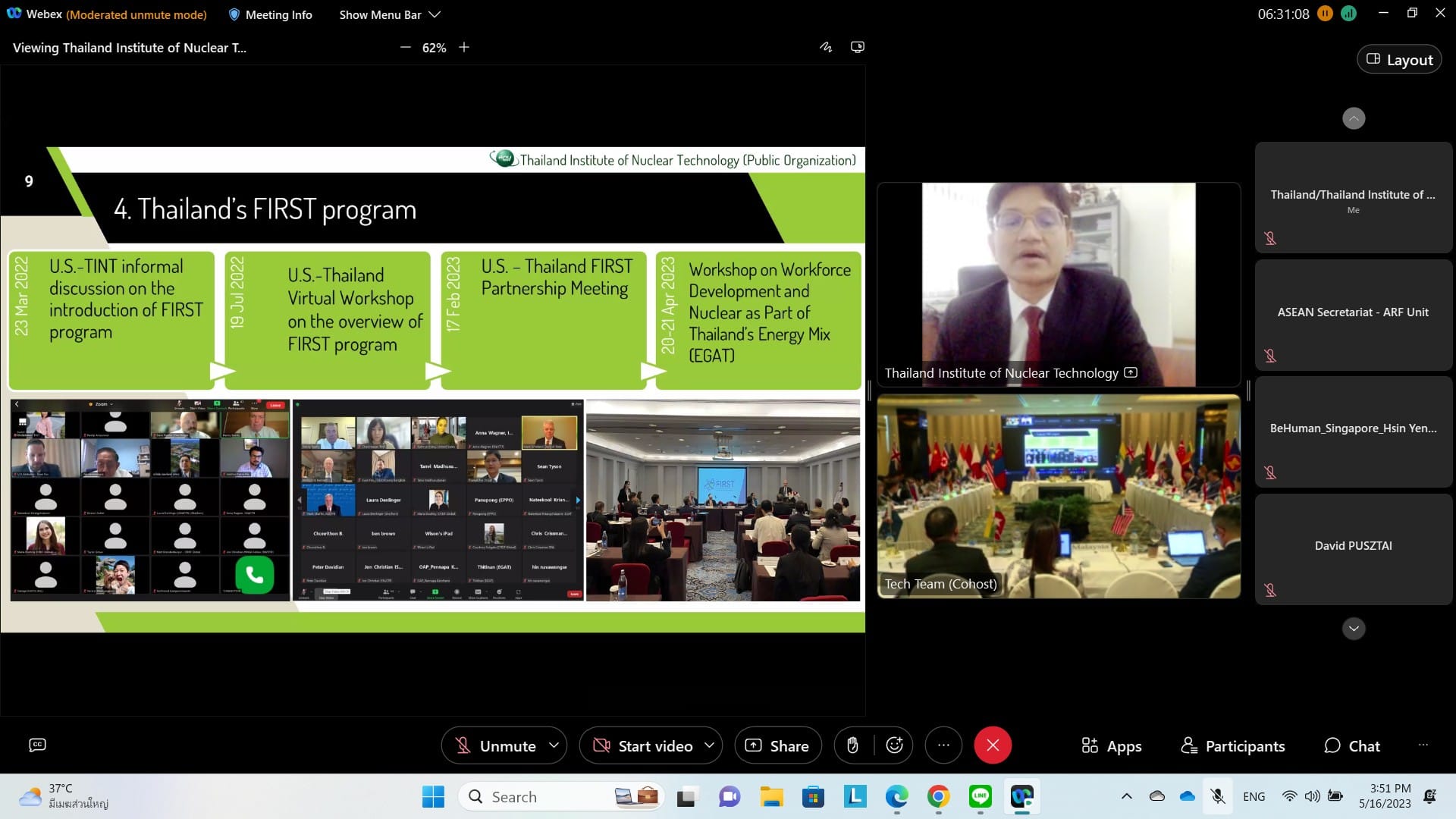The image size is (1456, 819).
Task: Open the emoji reactions icon
Action: (x=894, y=745)
